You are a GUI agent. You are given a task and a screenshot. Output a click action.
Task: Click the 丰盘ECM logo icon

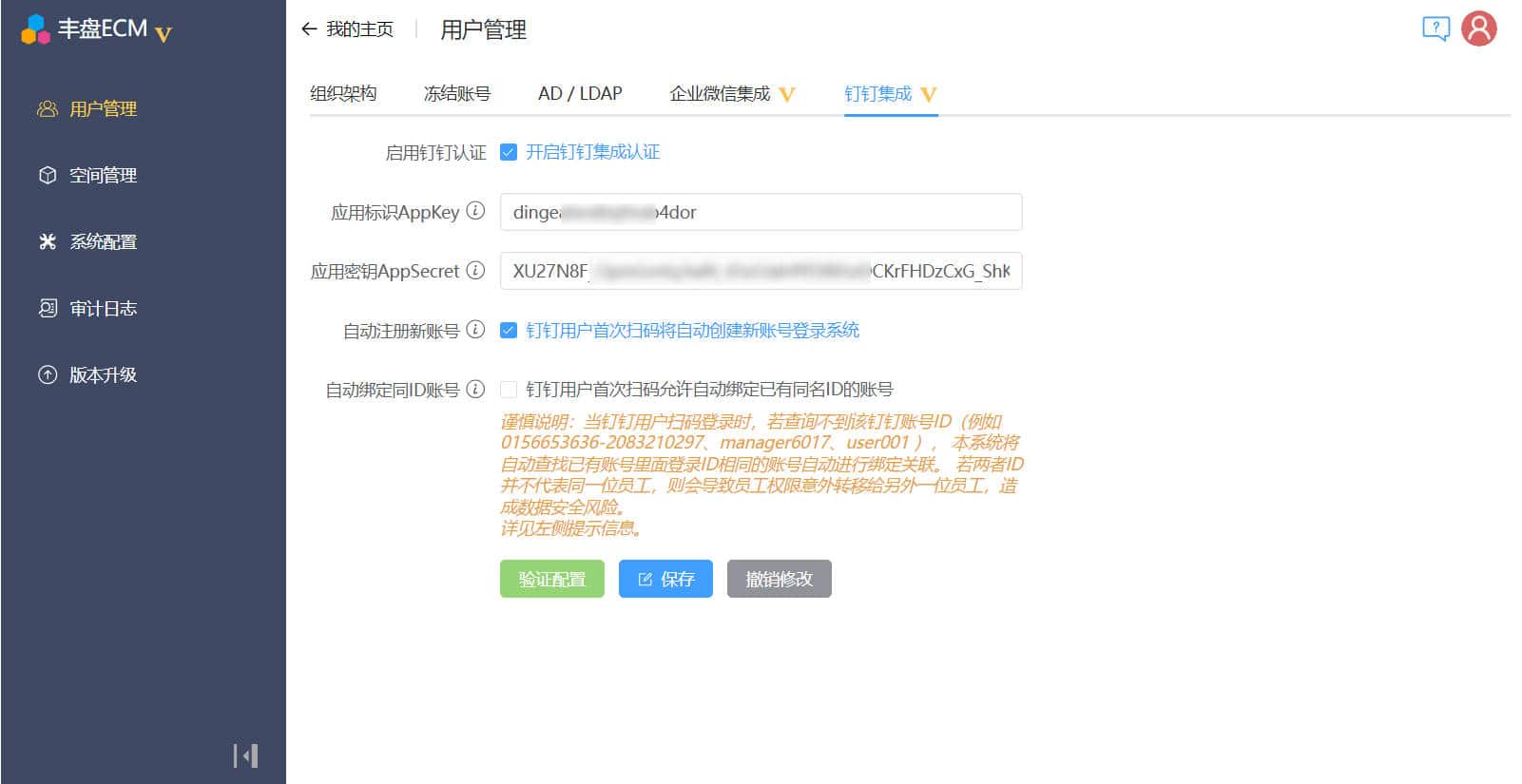pyautogui.click(x=35, y=29)
